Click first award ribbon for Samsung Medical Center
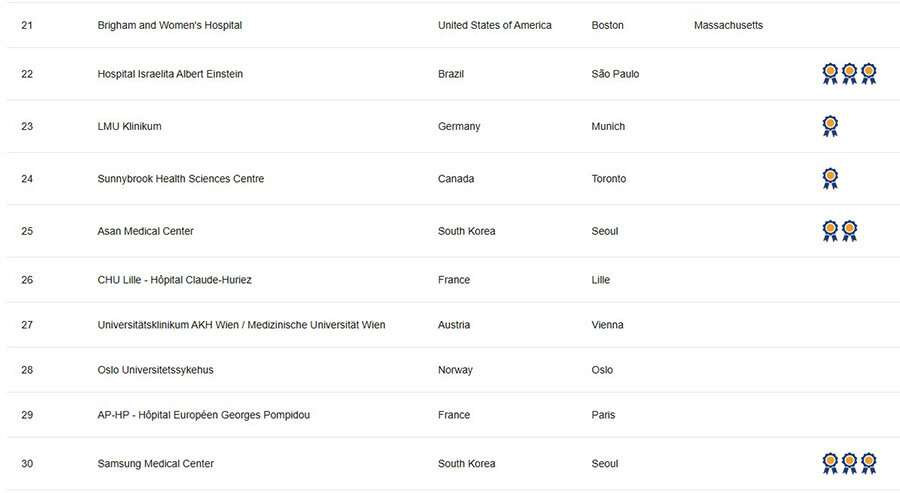Screen dimensions: 900x493 pos(830,463)
